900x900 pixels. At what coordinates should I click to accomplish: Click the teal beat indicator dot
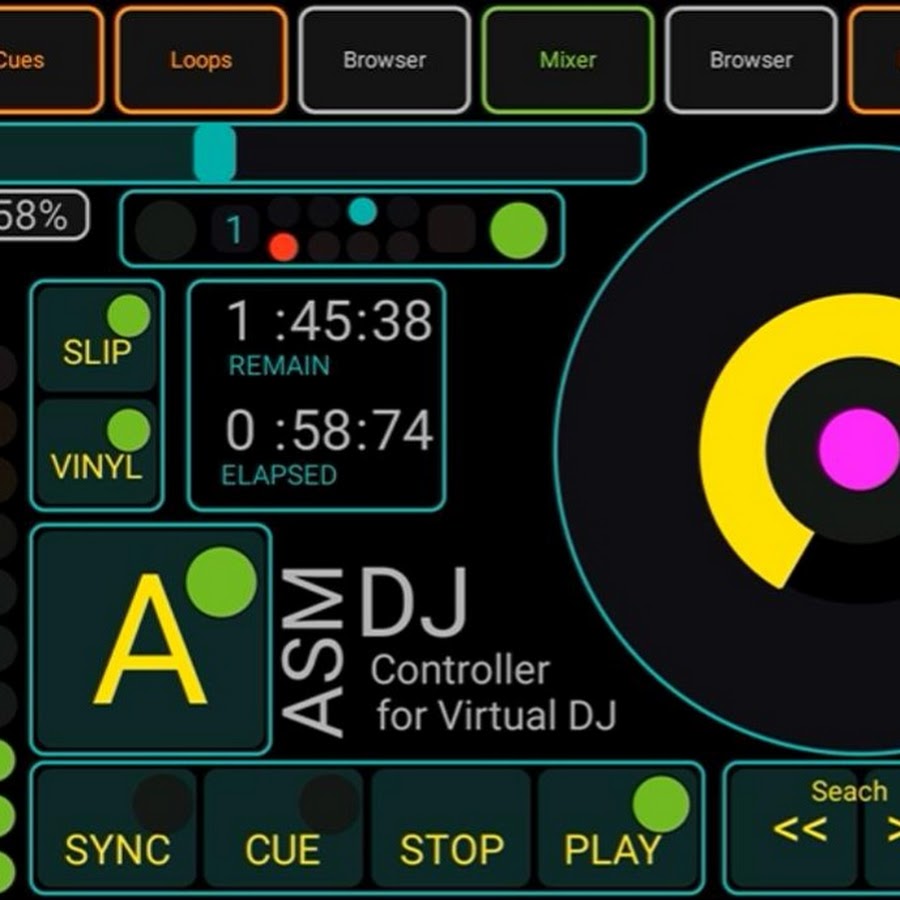point(362,211)
